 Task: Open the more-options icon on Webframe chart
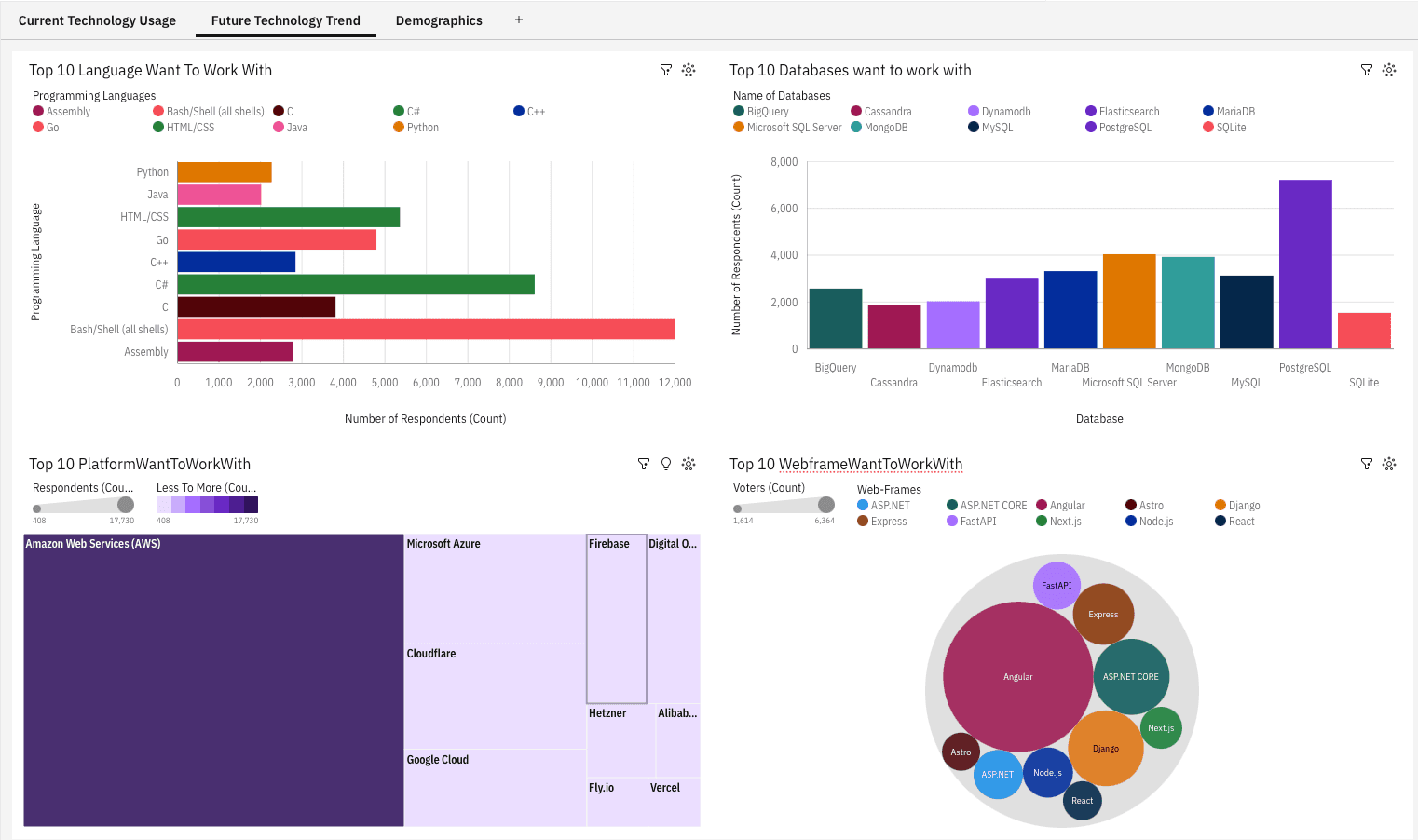click(x=1389, y=463)
